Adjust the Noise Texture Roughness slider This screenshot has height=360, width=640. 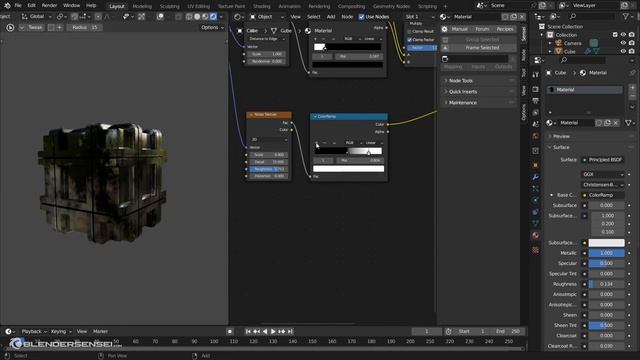click(269, 169)
